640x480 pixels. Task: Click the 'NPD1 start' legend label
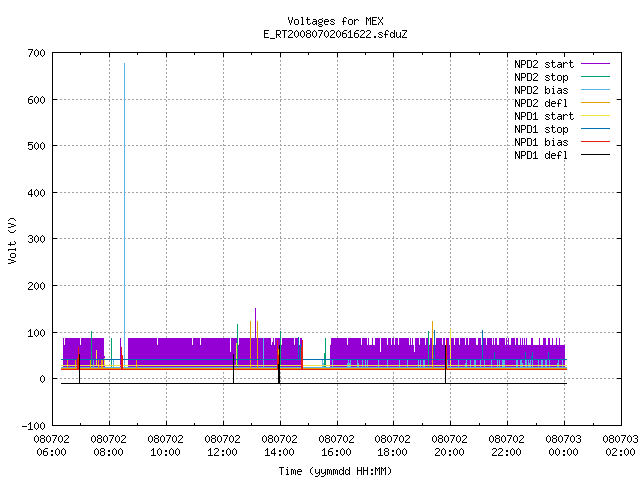pos(544,116)
